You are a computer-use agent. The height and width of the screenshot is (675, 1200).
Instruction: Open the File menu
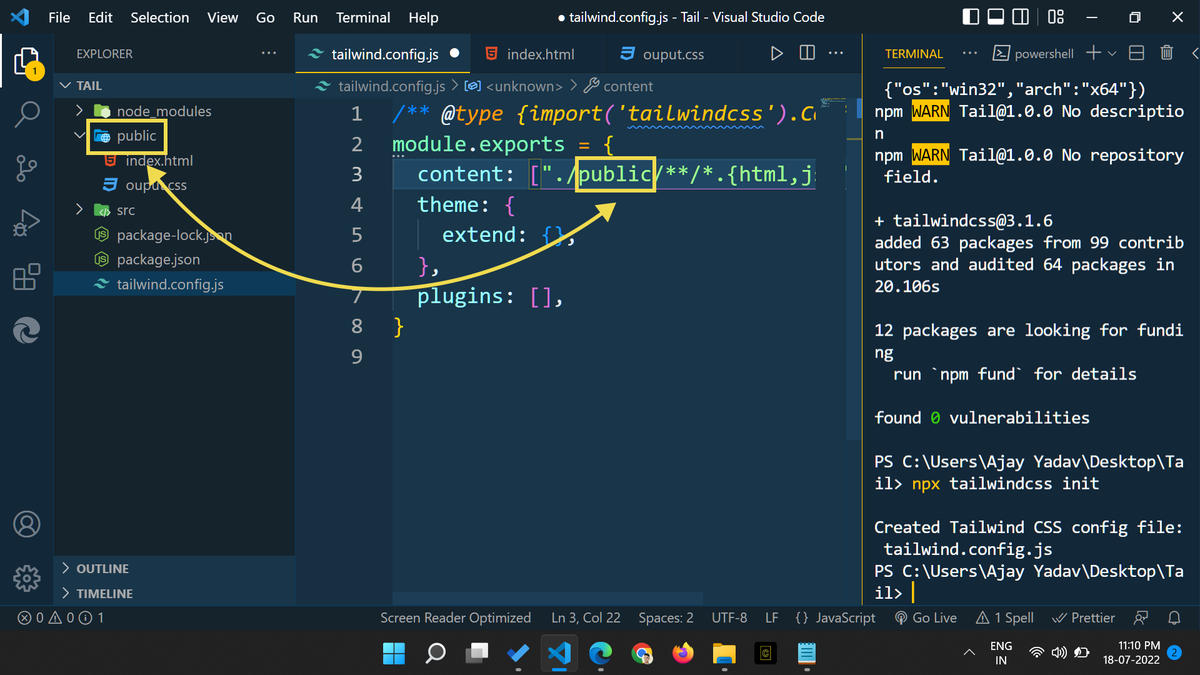(59, 17)
